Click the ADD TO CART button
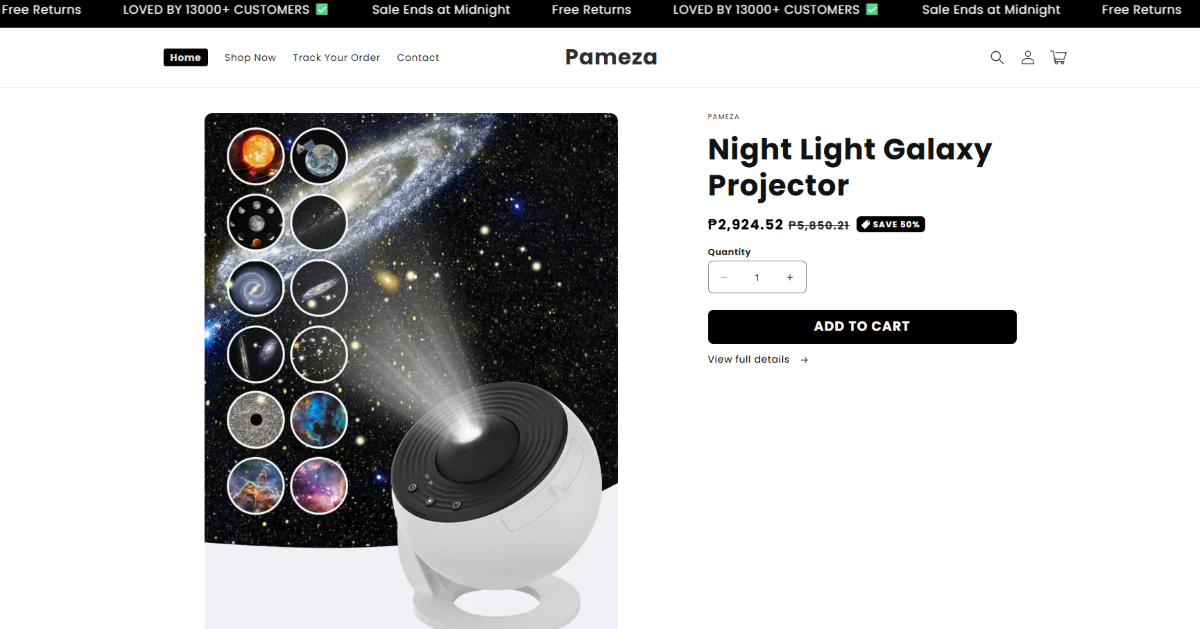 pos(862,327)
